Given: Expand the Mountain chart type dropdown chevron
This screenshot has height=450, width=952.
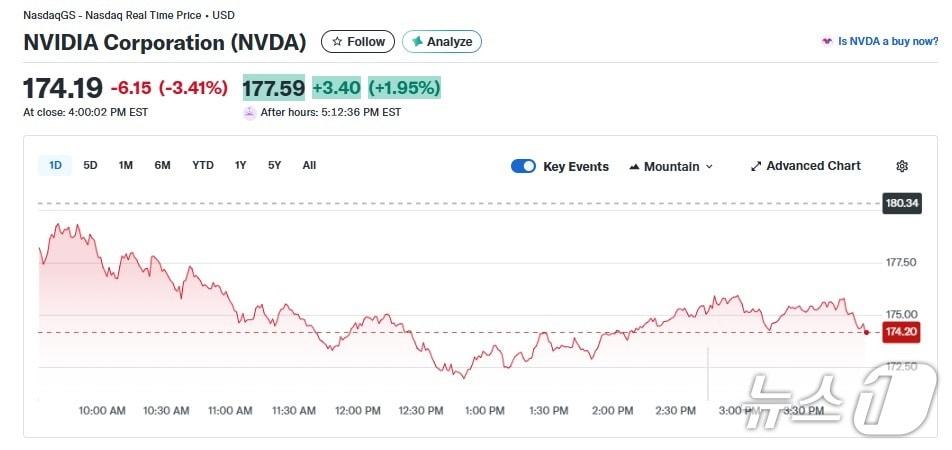Looking at the screenshot, I should pyautogui.click(x=710, y=167).
